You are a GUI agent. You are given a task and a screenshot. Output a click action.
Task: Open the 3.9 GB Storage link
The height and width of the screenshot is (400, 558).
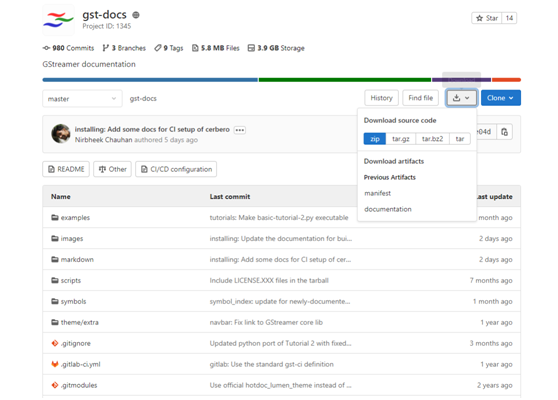tap(276, 48)
